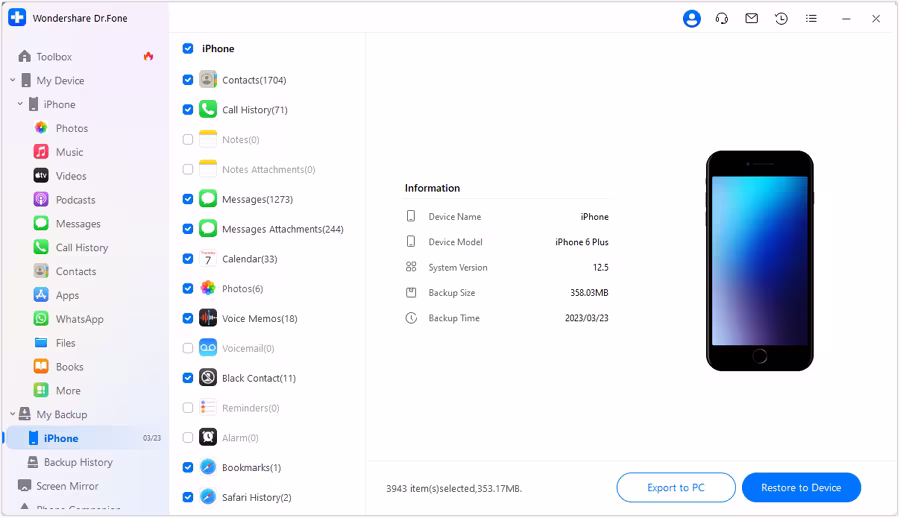Uncheck the Calendar(33) checkbox

click(188, 259)
